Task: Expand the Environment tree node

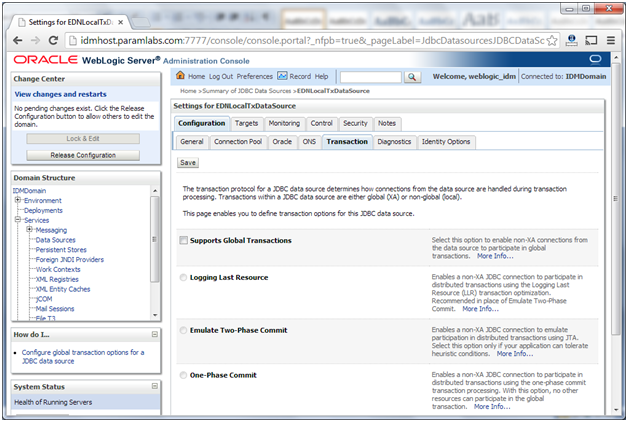Action: (18, 200)
